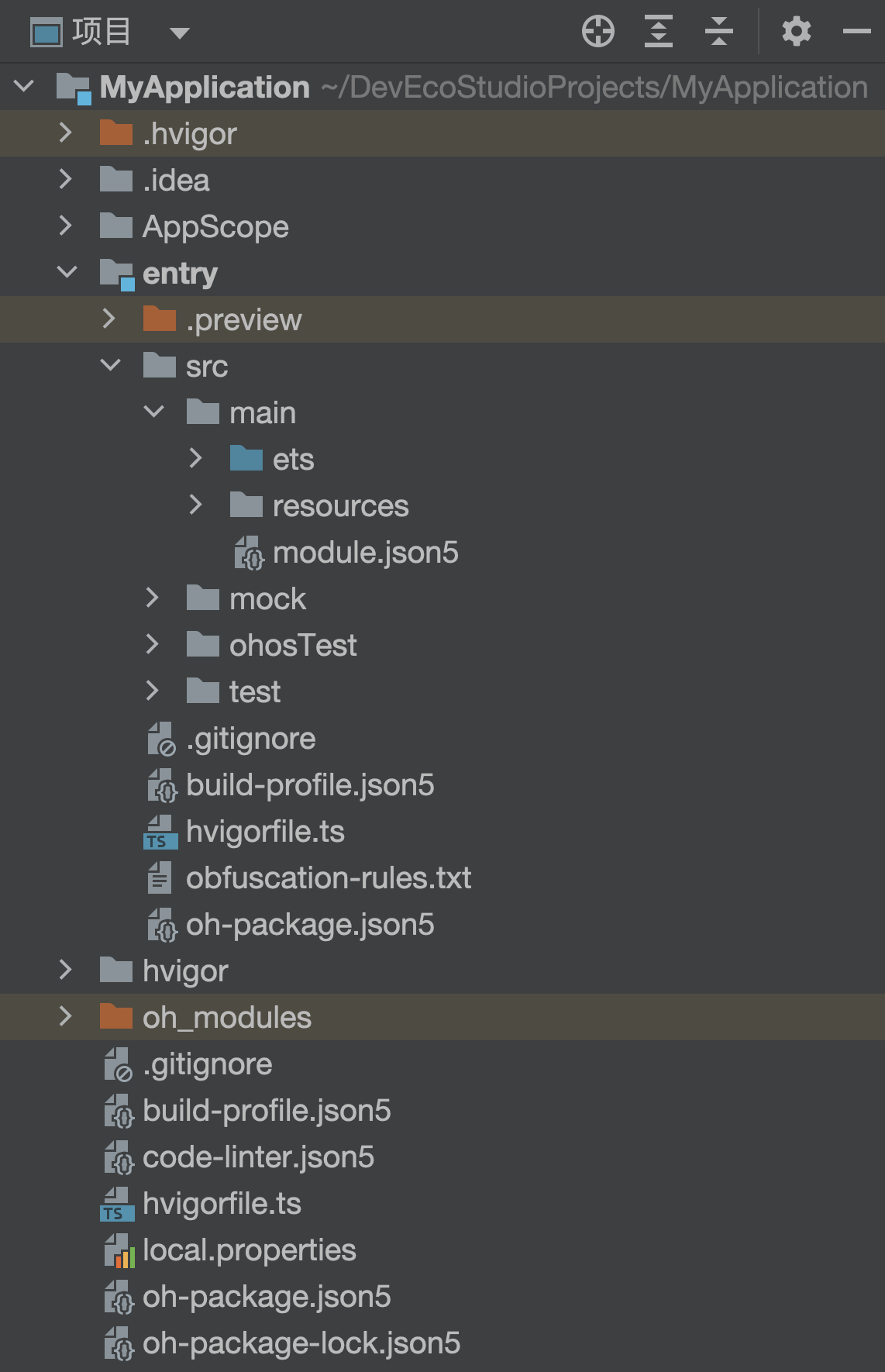Select the MyApplication project module icon
The width and height of the screenshot is (885, 1372).
click(74, 88)
